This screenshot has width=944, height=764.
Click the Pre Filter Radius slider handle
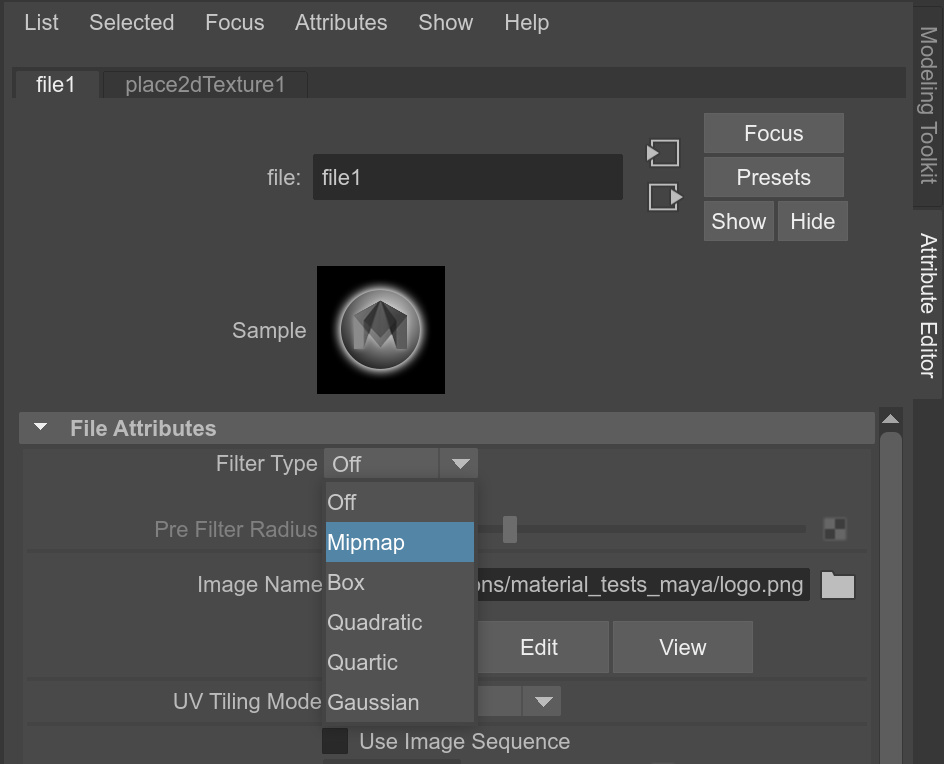click(510, 529)
